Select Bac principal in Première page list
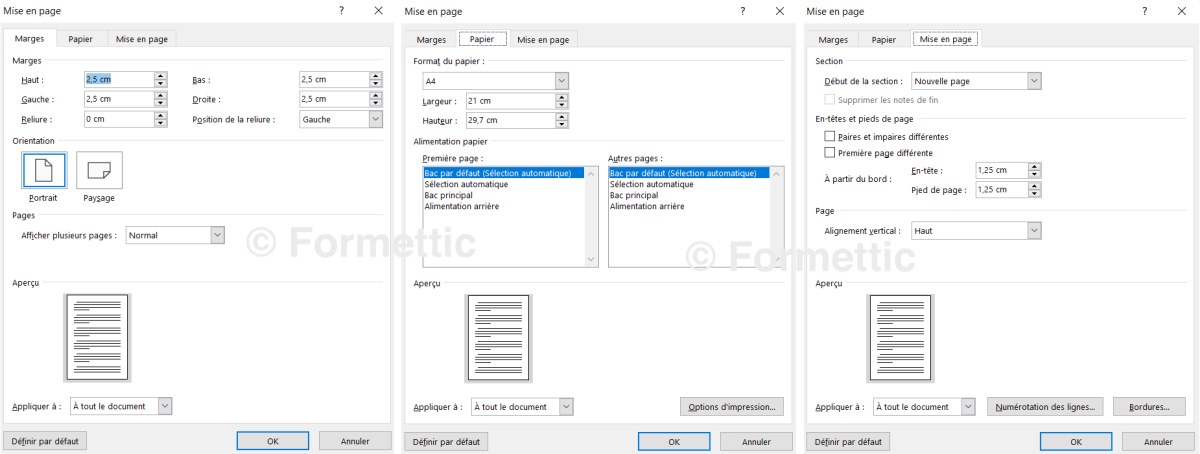This screenshot has height=454, width=1200. [x=447, y=195]
